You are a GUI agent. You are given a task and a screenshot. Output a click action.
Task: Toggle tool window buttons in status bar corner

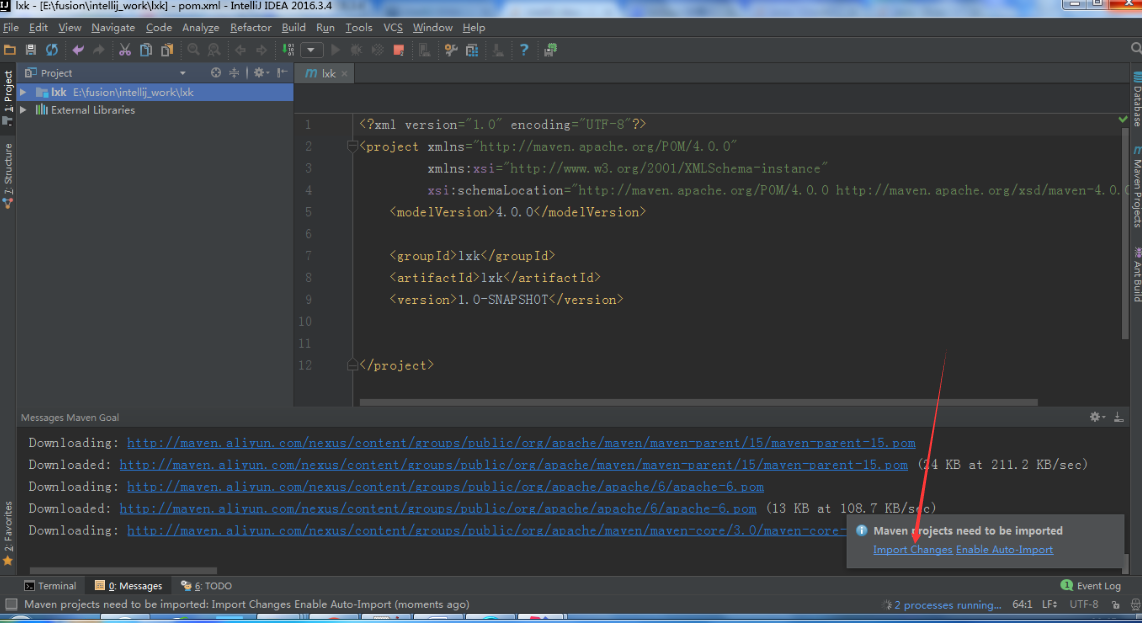(11, 604)
